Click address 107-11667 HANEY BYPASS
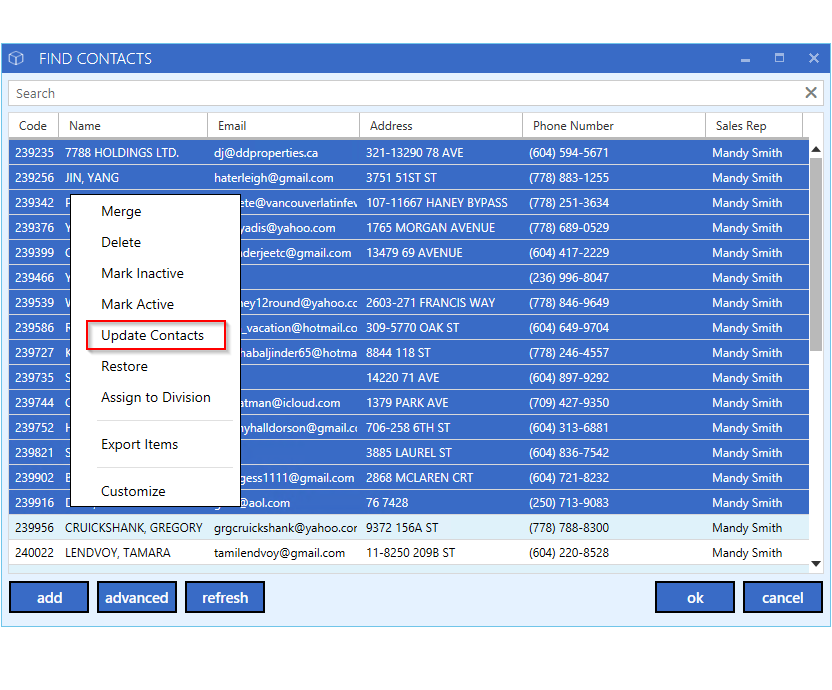 click(x=437, y=203)
